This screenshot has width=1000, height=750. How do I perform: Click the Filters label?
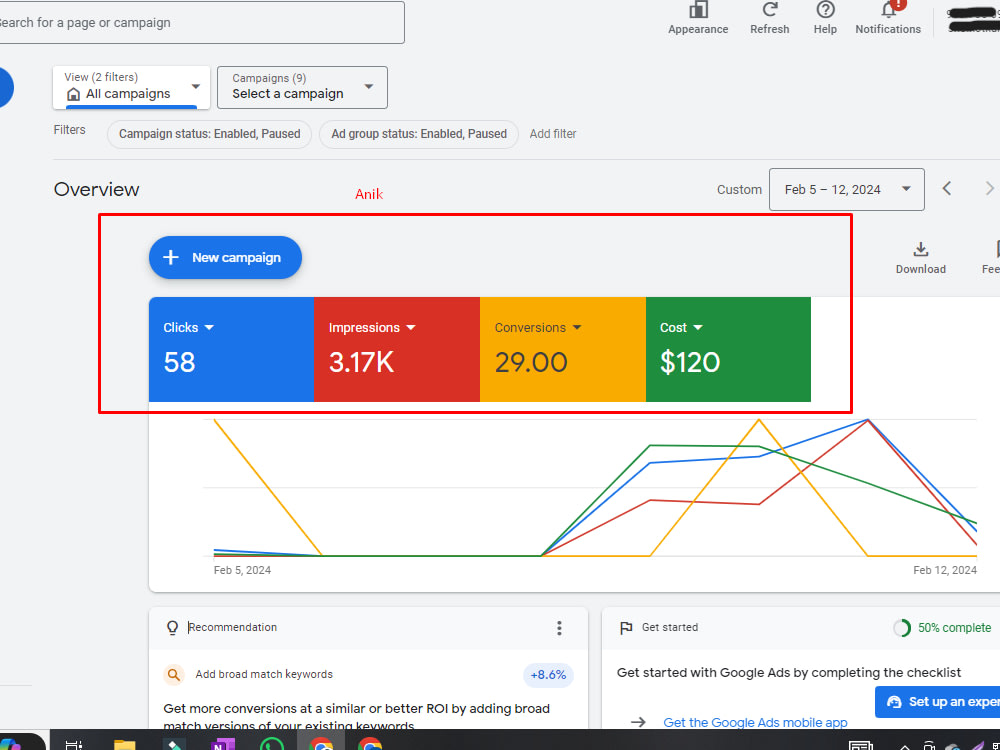pos(70,129)
